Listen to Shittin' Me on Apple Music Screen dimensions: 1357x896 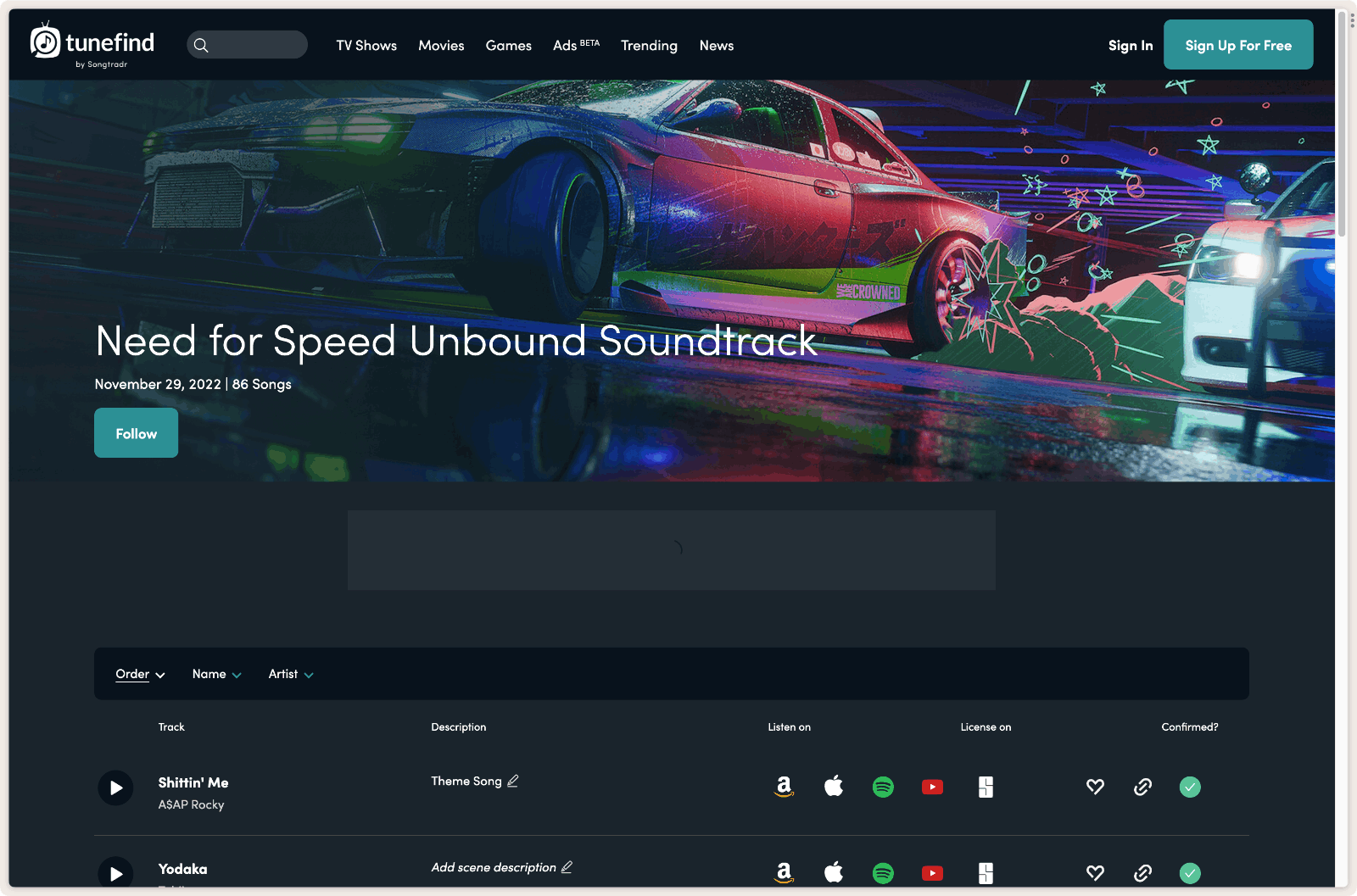834,787
